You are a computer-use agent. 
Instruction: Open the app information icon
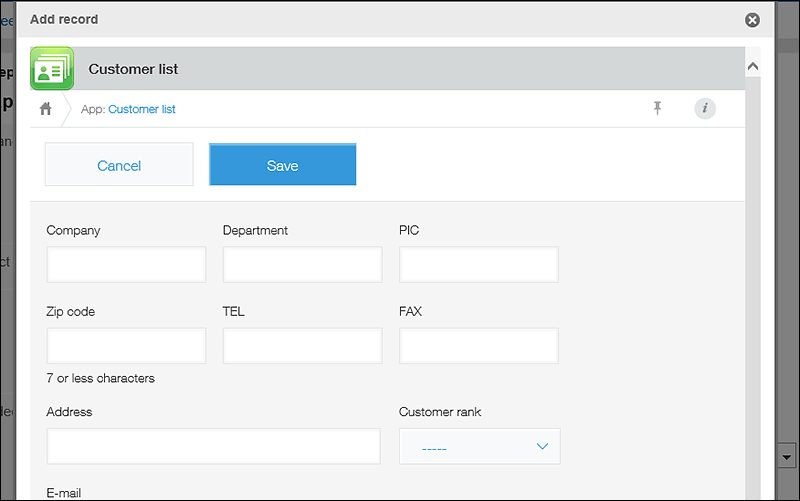[x=705, y=108]
